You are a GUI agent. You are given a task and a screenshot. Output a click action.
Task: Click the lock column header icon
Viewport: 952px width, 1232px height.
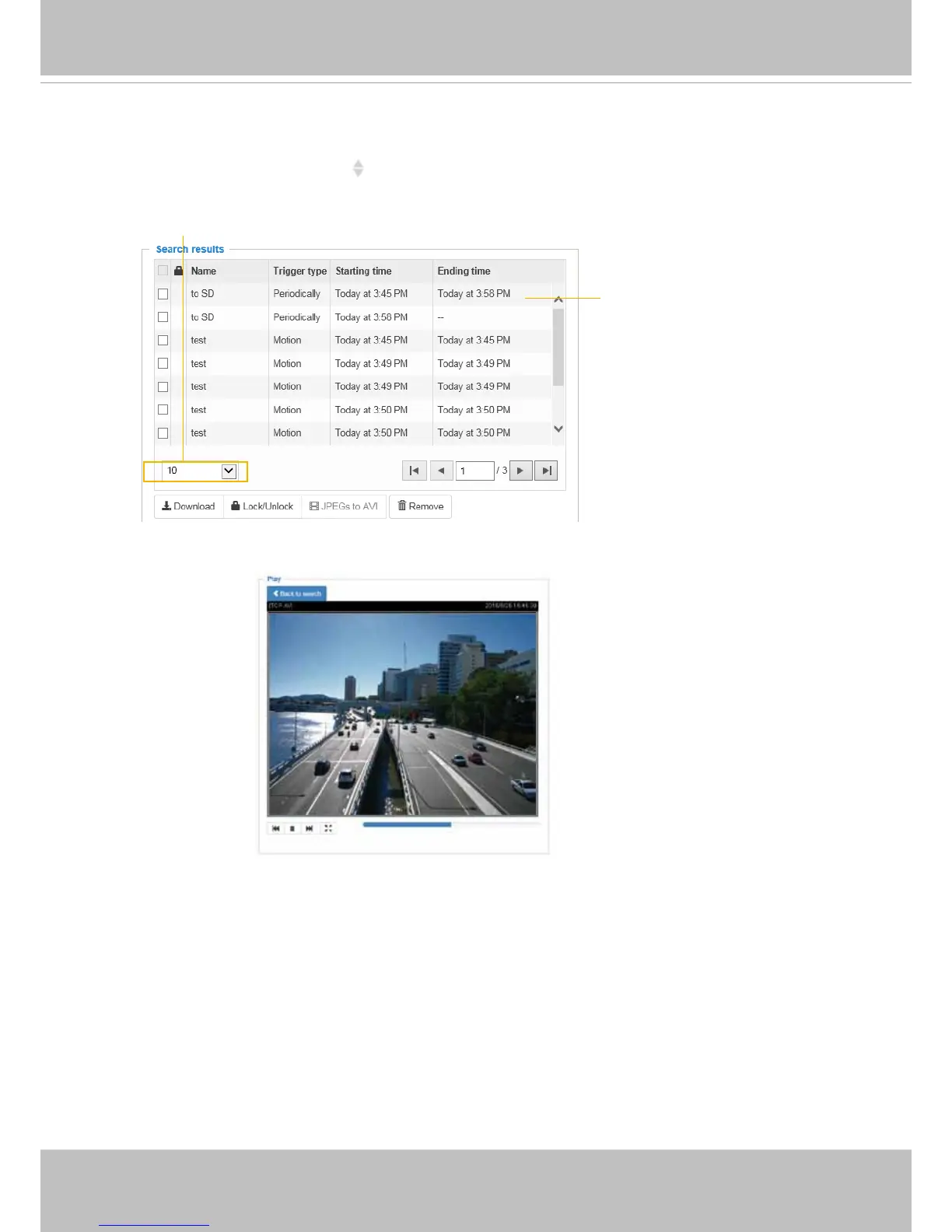(x=179, y=271)
